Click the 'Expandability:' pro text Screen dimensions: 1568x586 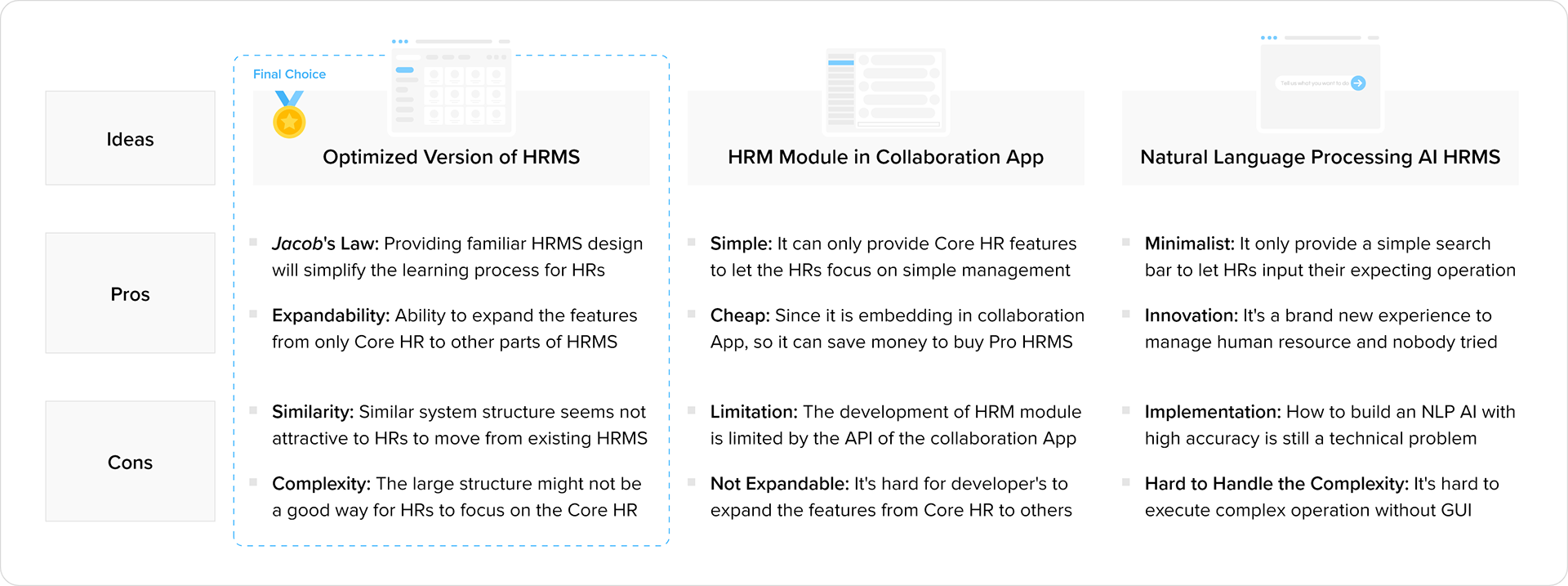click(x=331, y=316)
